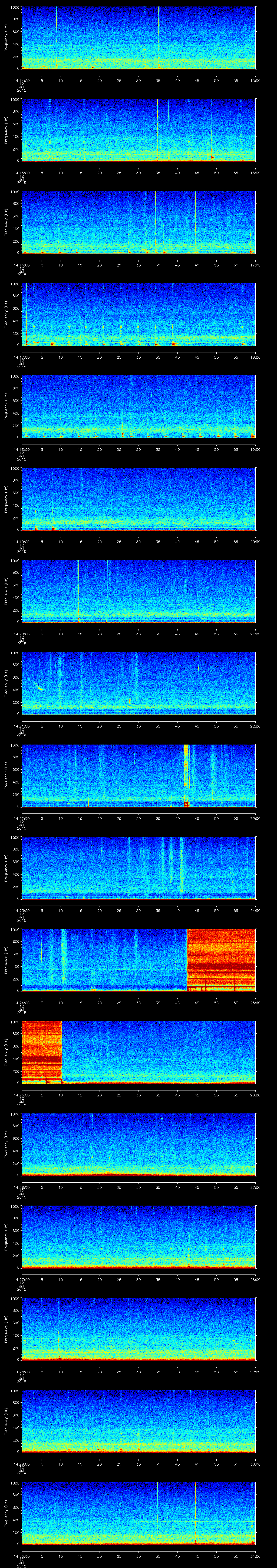
Task: Click the 14:29:00 start time label
Action: pos(21,1464)
